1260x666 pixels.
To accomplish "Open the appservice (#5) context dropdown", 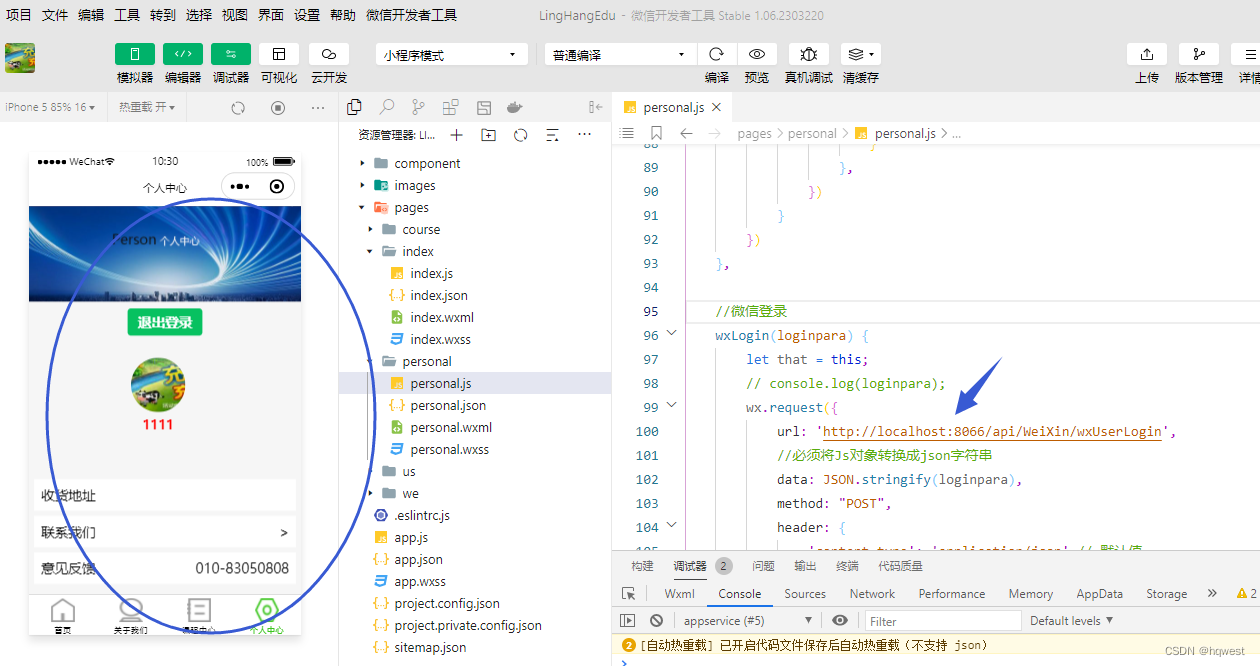I will pos(748,620).
